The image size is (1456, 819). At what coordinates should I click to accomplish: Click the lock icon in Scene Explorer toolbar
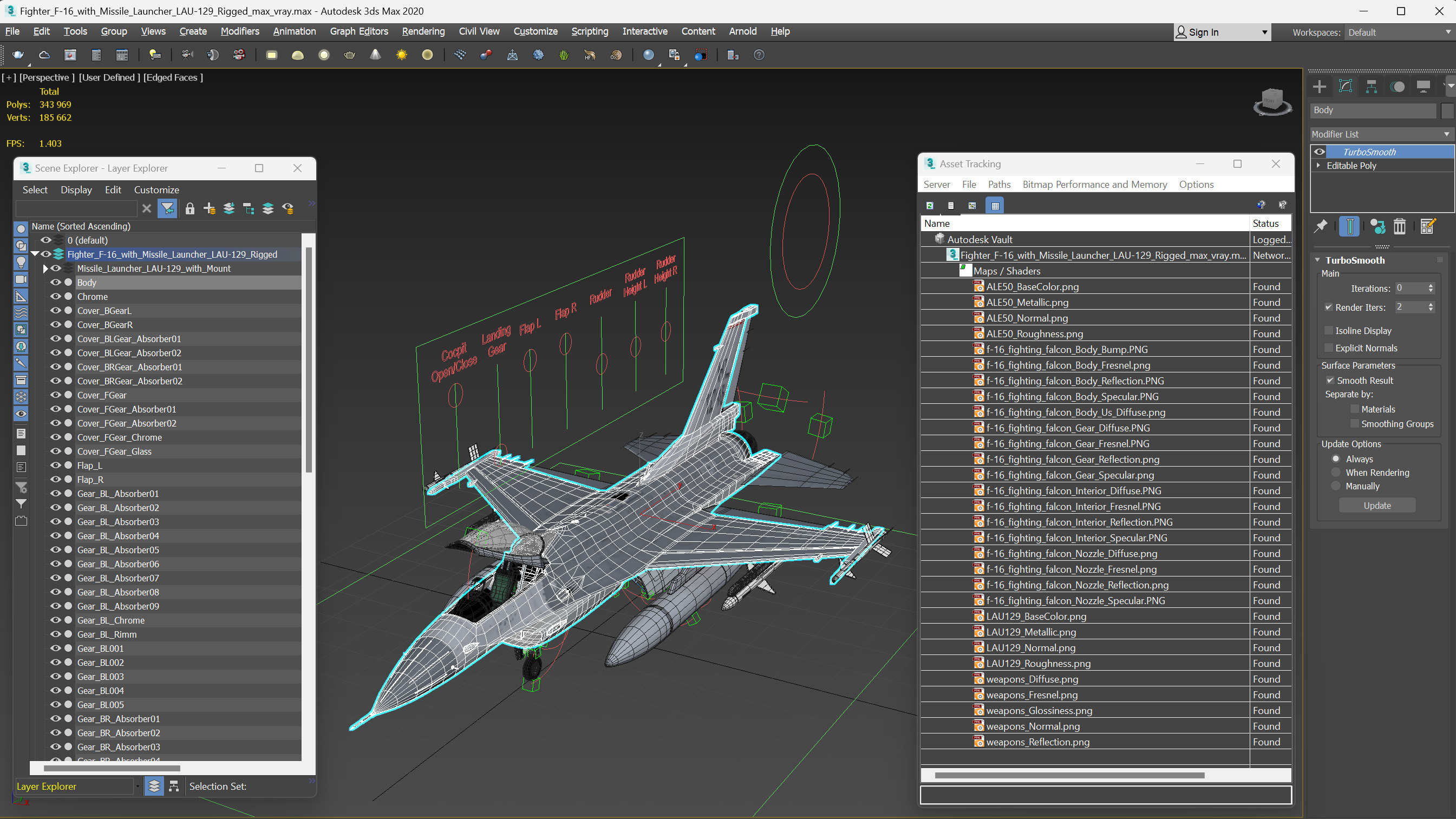(x=190, y=208)
